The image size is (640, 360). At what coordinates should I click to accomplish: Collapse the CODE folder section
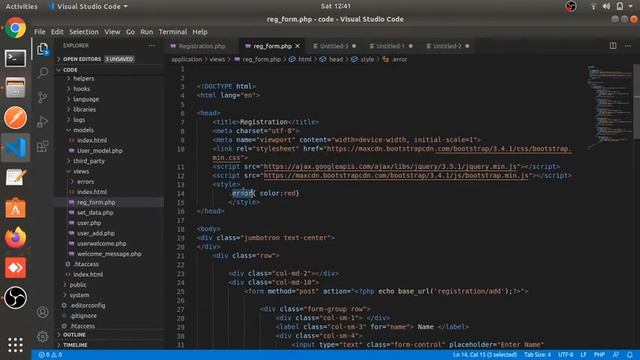click(109, 70)
